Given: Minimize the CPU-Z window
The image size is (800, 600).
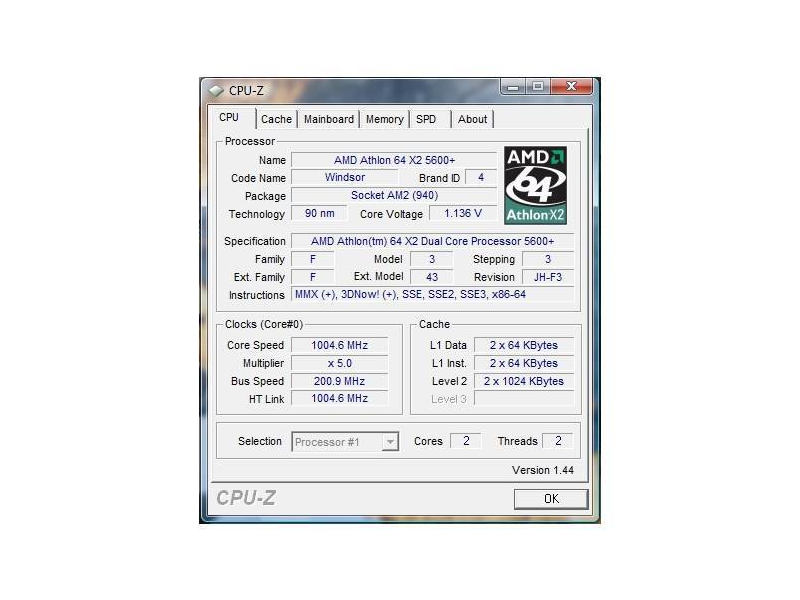Looking at the screenshot, I should coord(513,87).
